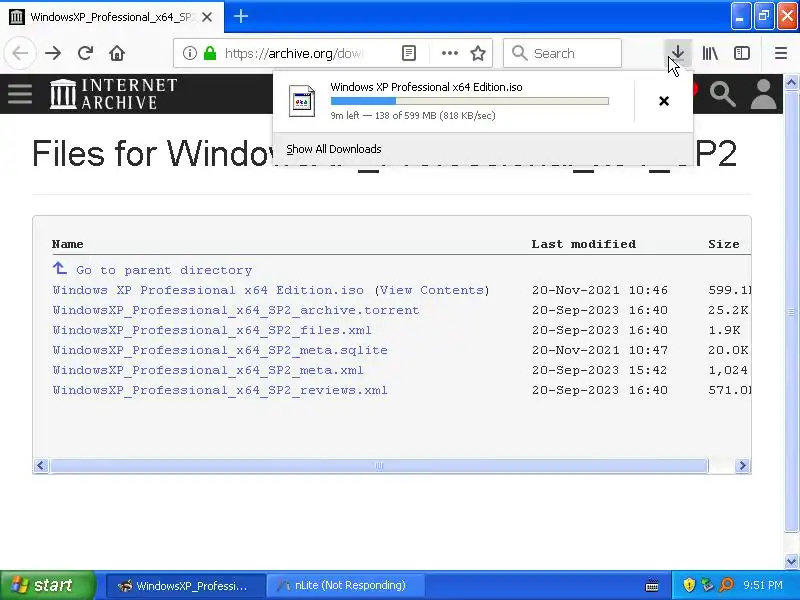Download Windows XP Professional x64 Edition.iso
The height and width of the screenshot is (600, 800).
click(x=208, y=290)
